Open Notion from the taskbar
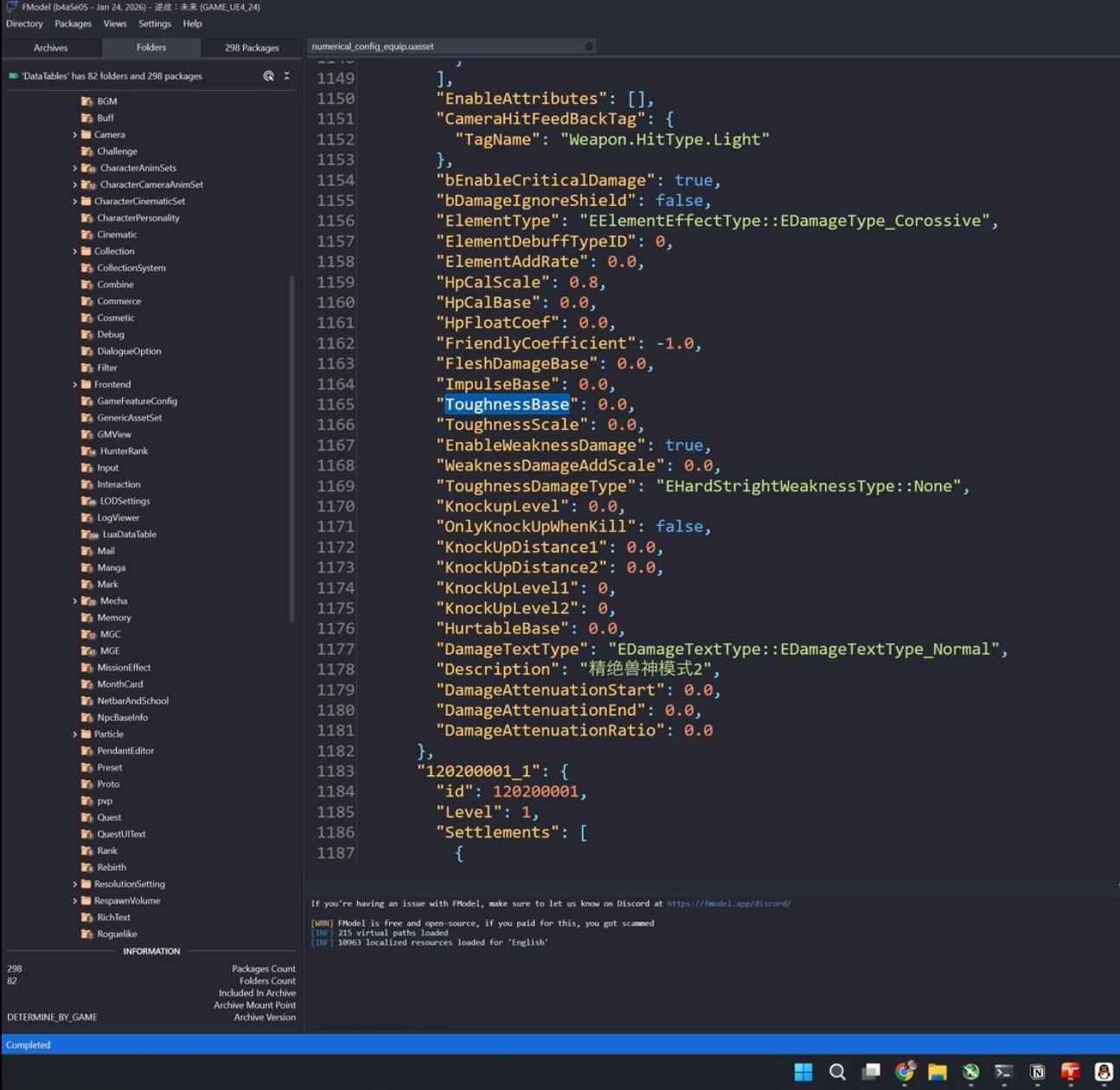1120x1090 pixels. pos(1037,1072)
